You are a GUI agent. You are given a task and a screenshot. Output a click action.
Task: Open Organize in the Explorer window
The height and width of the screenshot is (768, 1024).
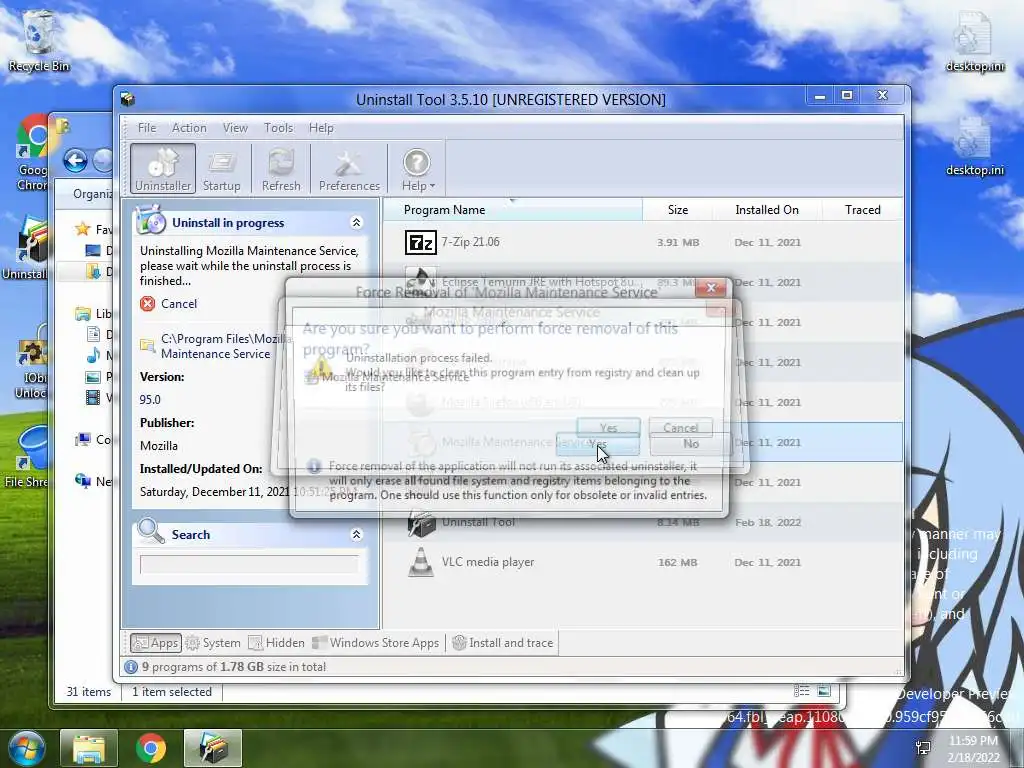click(x=92, y=194)
